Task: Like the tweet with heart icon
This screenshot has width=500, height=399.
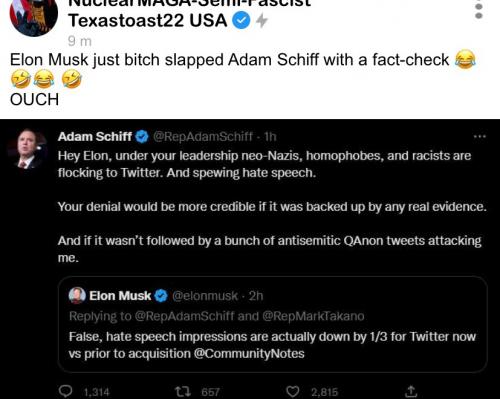Action: (x=293, y=391)
